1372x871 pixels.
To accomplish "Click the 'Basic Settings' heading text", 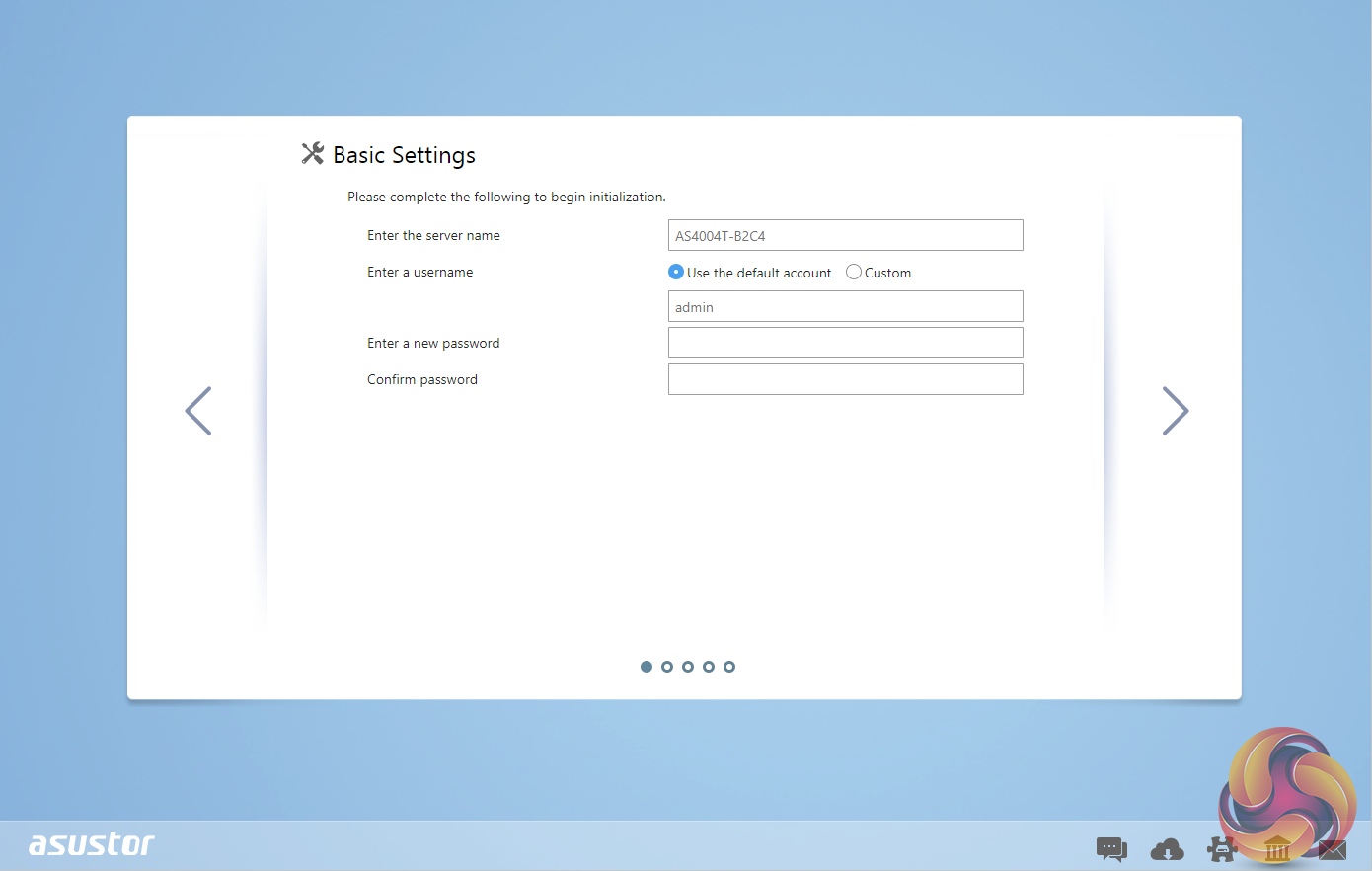I will tap(405, 155).
